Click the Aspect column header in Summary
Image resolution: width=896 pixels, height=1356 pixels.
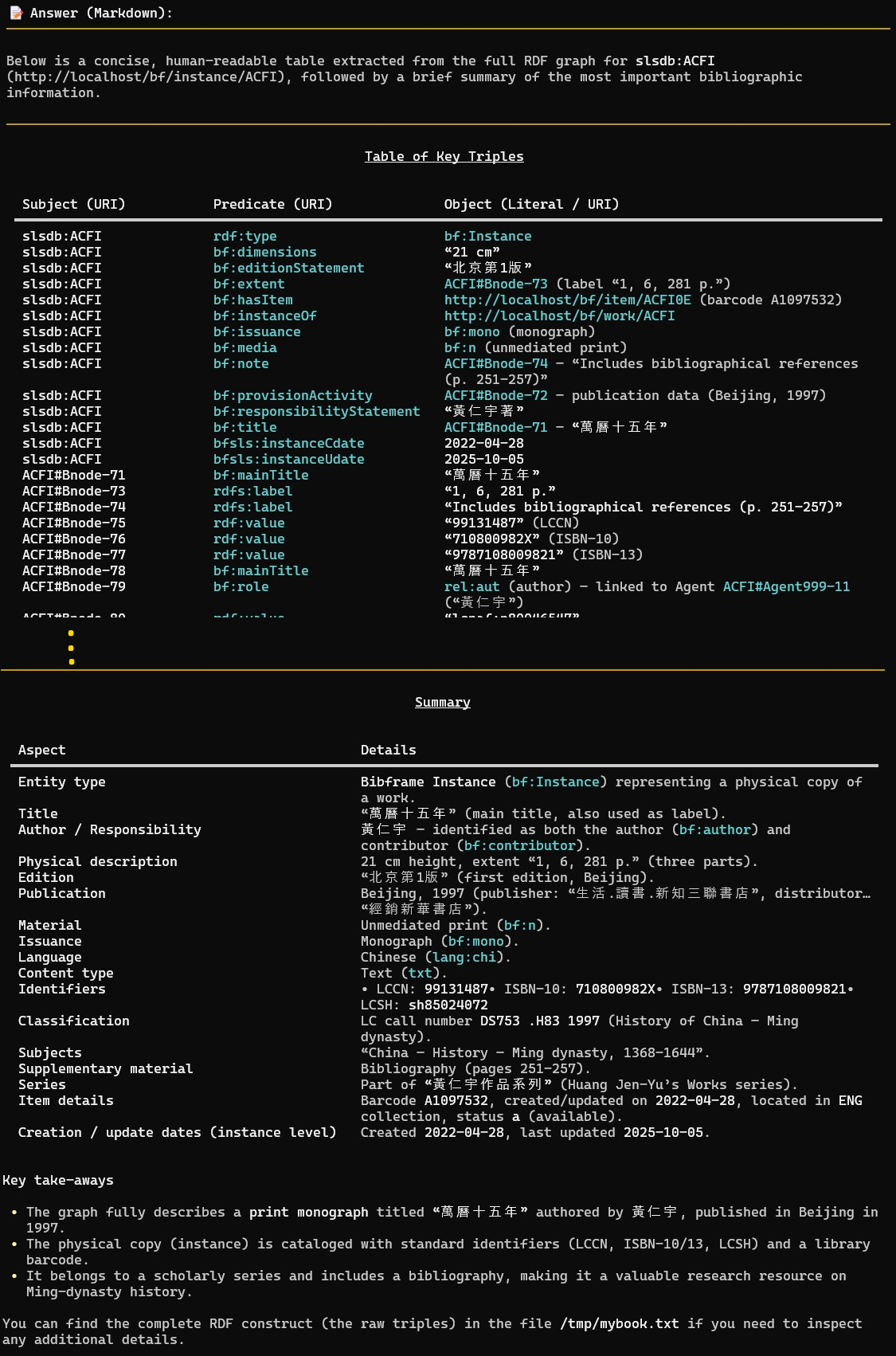(41, 750)
